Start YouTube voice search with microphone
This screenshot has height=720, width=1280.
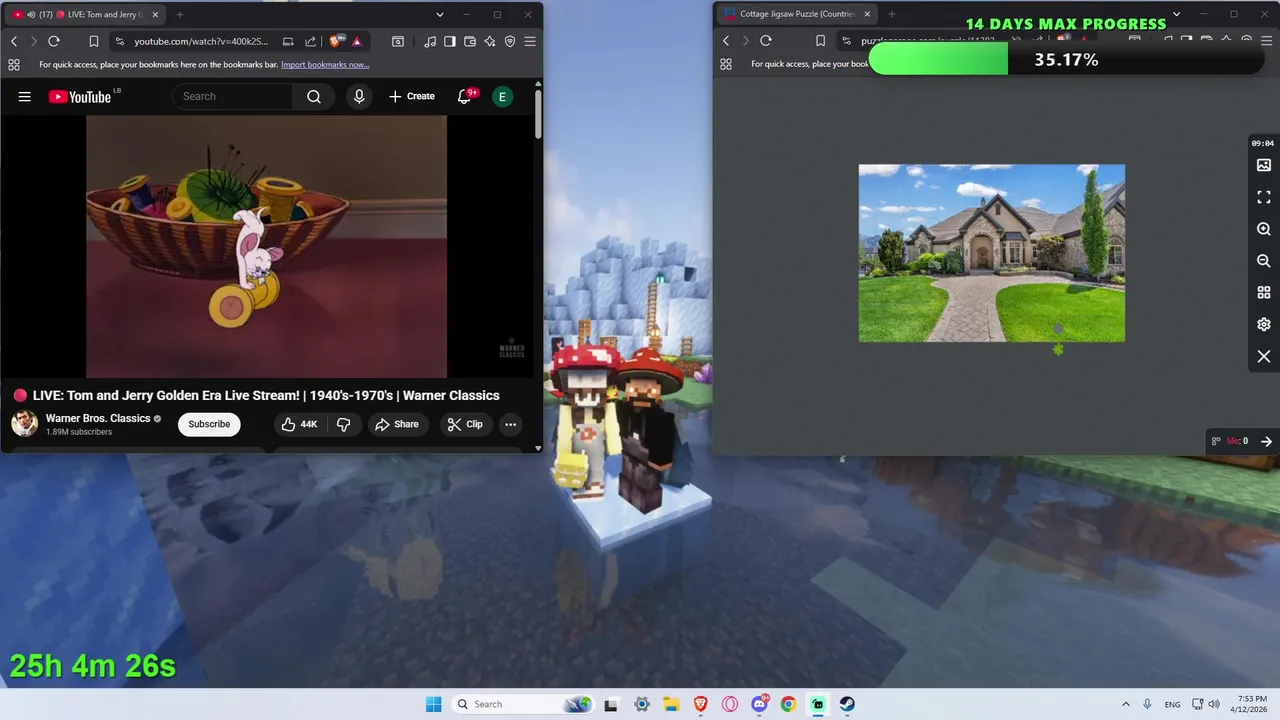point(359,96)
